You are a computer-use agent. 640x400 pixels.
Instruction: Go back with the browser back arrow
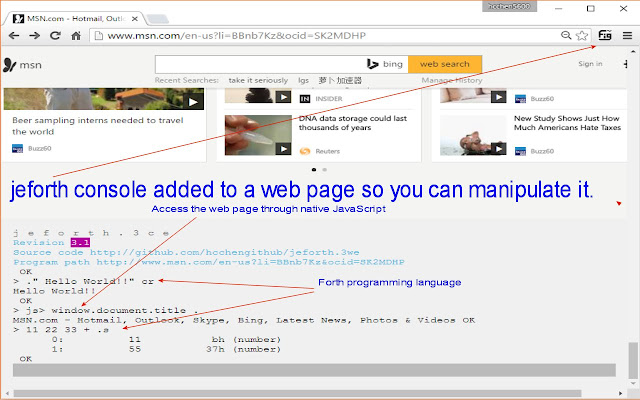[x=14, y=36]
